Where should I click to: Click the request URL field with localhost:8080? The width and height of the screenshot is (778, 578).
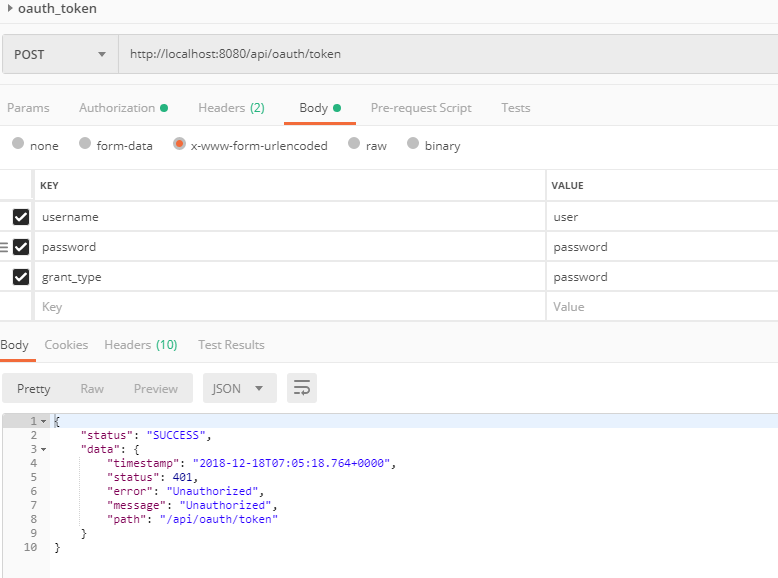(x=448, y=54)
